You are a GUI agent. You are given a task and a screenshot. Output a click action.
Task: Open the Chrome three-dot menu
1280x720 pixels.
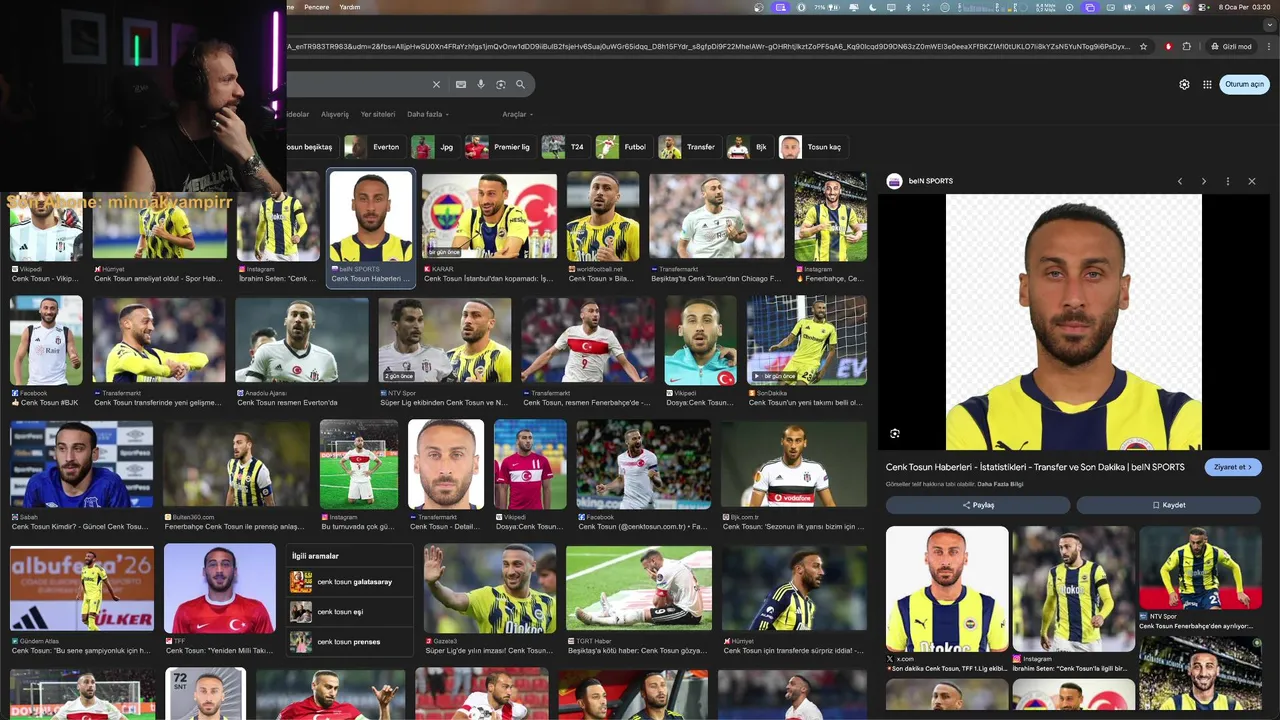[1268, 46]
